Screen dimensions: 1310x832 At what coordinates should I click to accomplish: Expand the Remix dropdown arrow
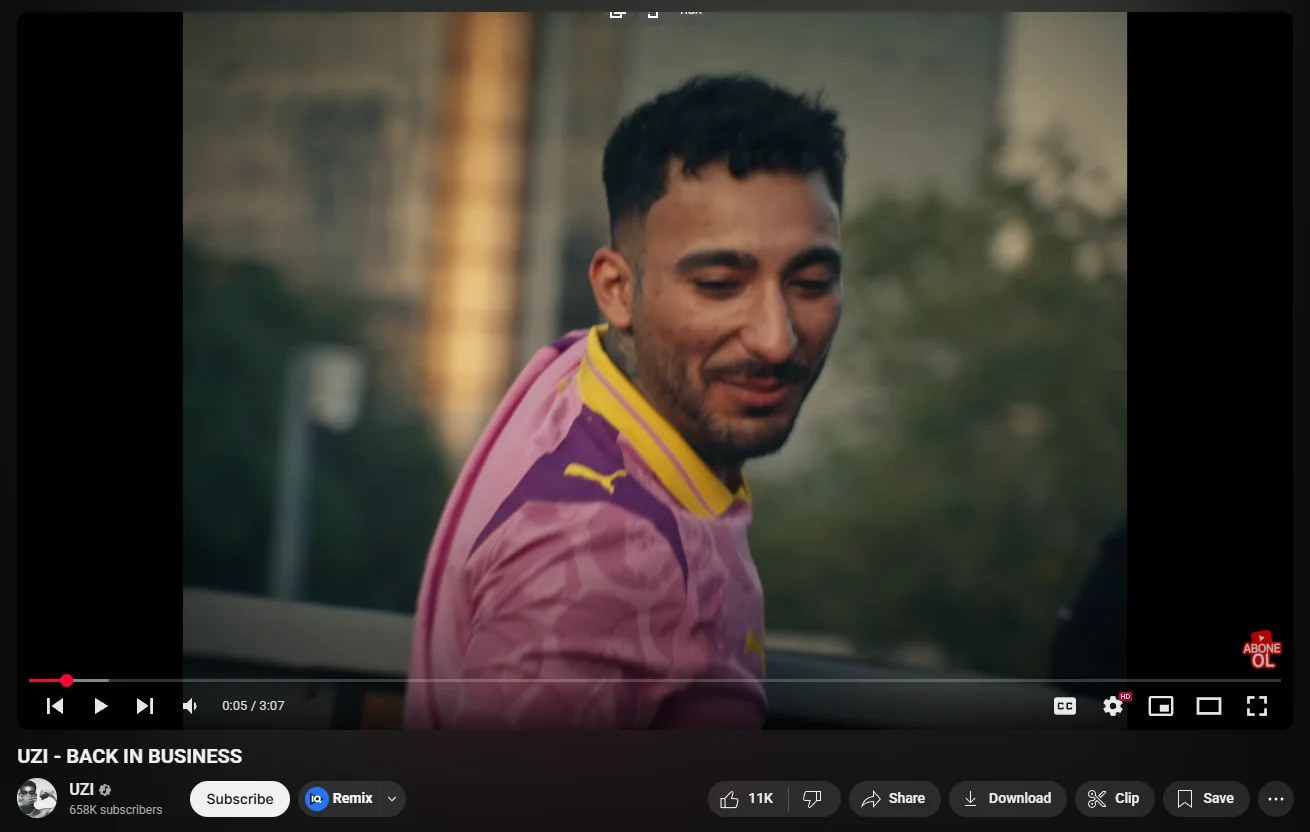(x=392, y=799)
